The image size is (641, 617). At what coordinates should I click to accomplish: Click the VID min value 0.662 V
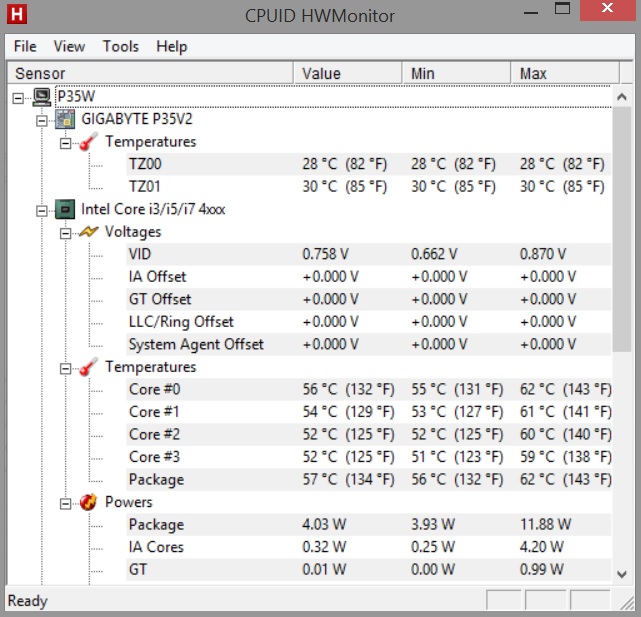tap(434, 254)
